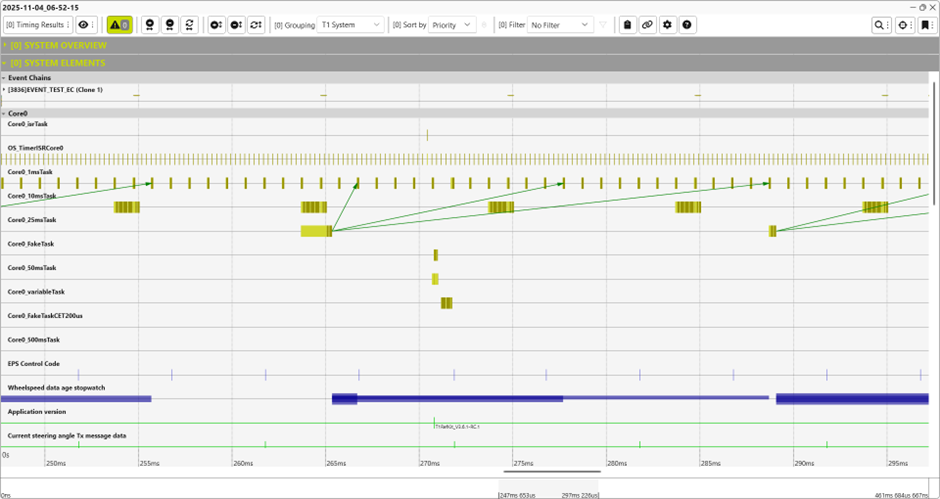The image size is (940, 499).
Task: Open settings via the gear icon
Action: click(667, 24)
